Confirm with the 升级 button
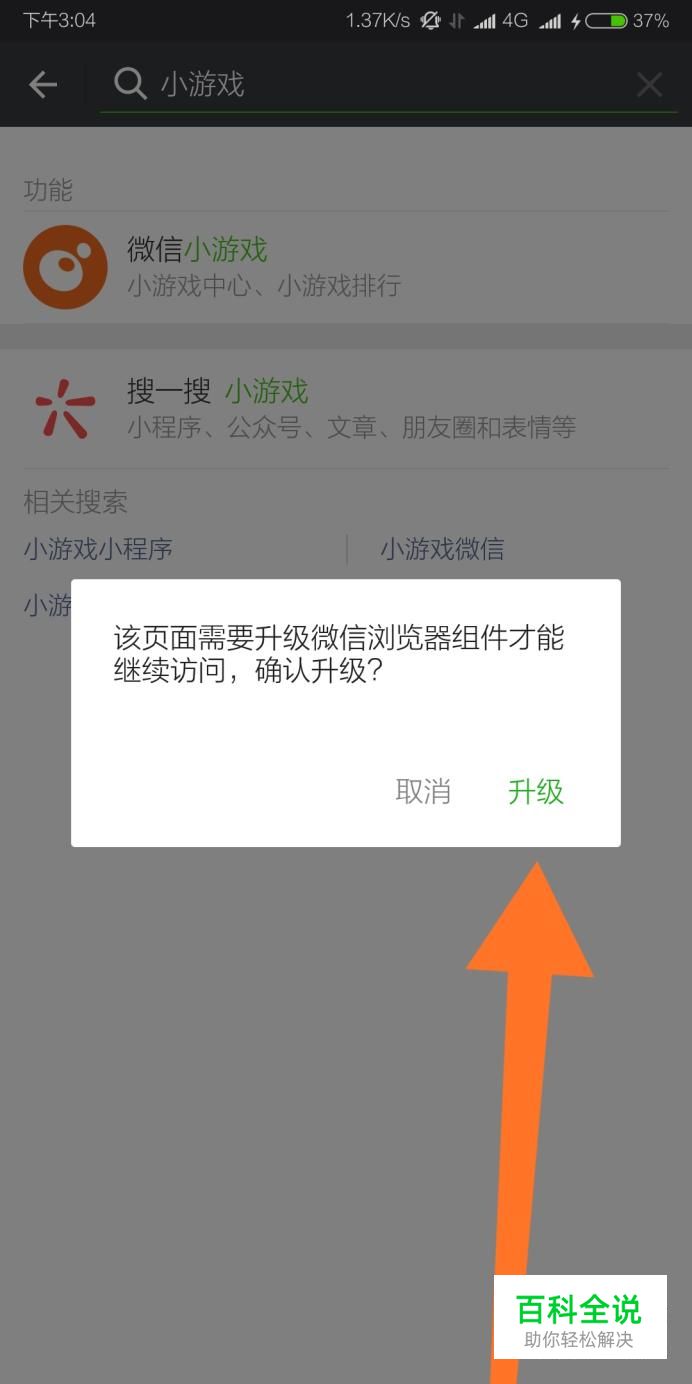The height and width of the screenshot is (1384, 692). click(x=536, y=792)
